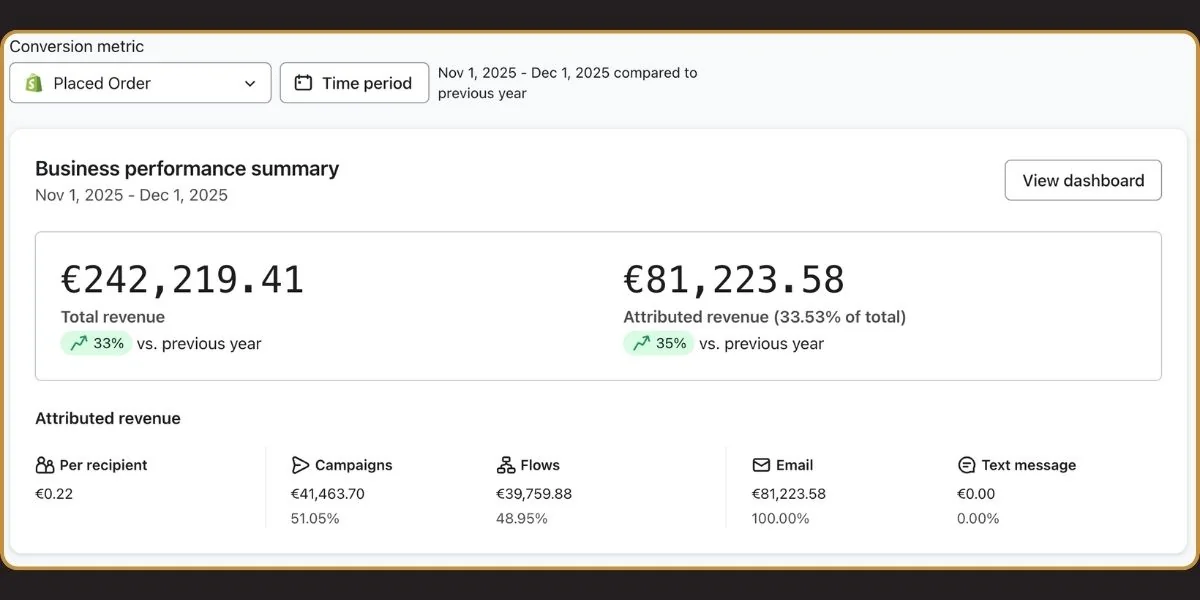Screen dimensions: 1200x600
Task: Click the Total revenue label
Action: coord(113,317)
